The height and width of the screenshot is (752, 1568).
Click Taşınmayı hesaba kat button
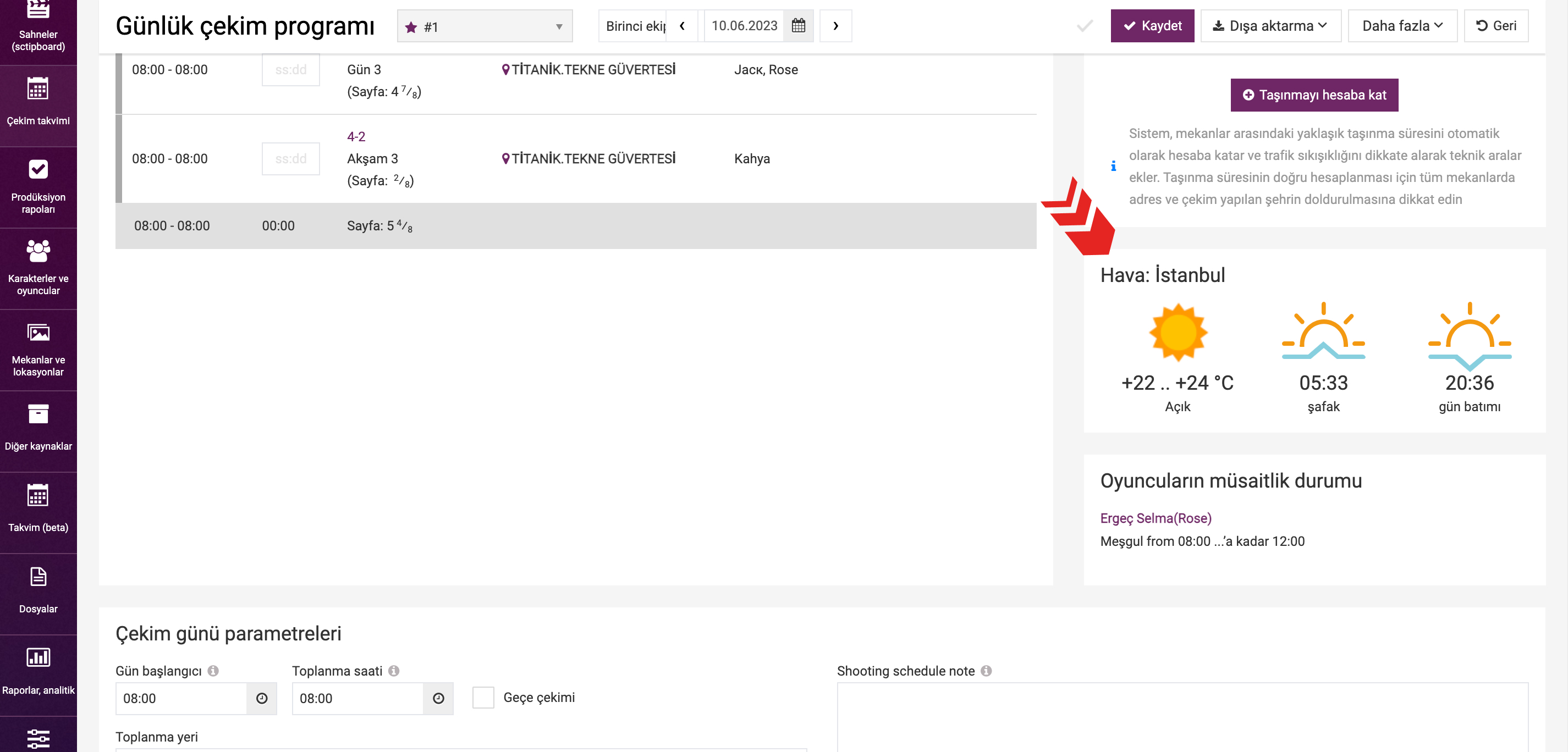click(x=1314, y=95)
